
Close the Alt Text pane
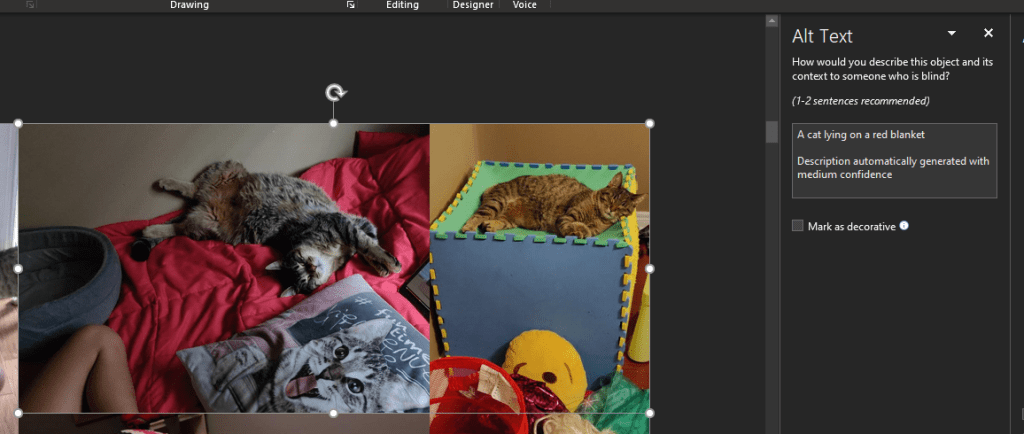(x=988, y=33)
